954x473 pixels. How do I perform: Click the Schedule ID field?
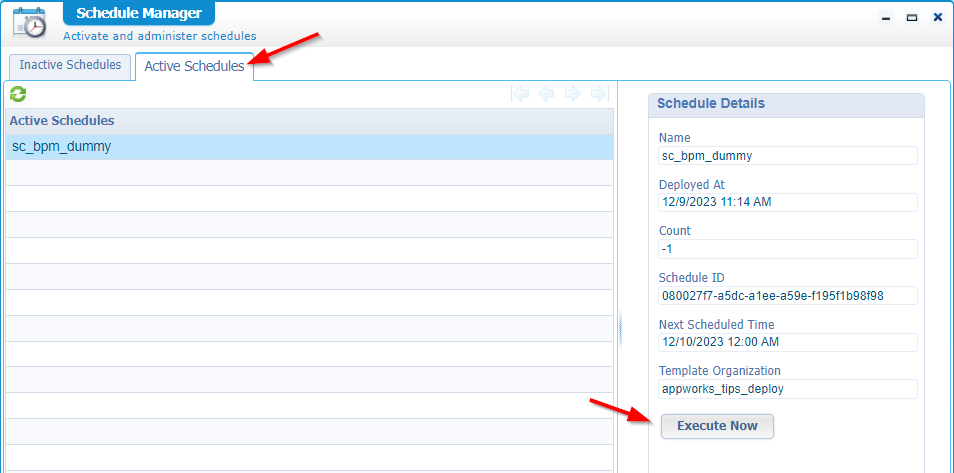coord(787,295)
